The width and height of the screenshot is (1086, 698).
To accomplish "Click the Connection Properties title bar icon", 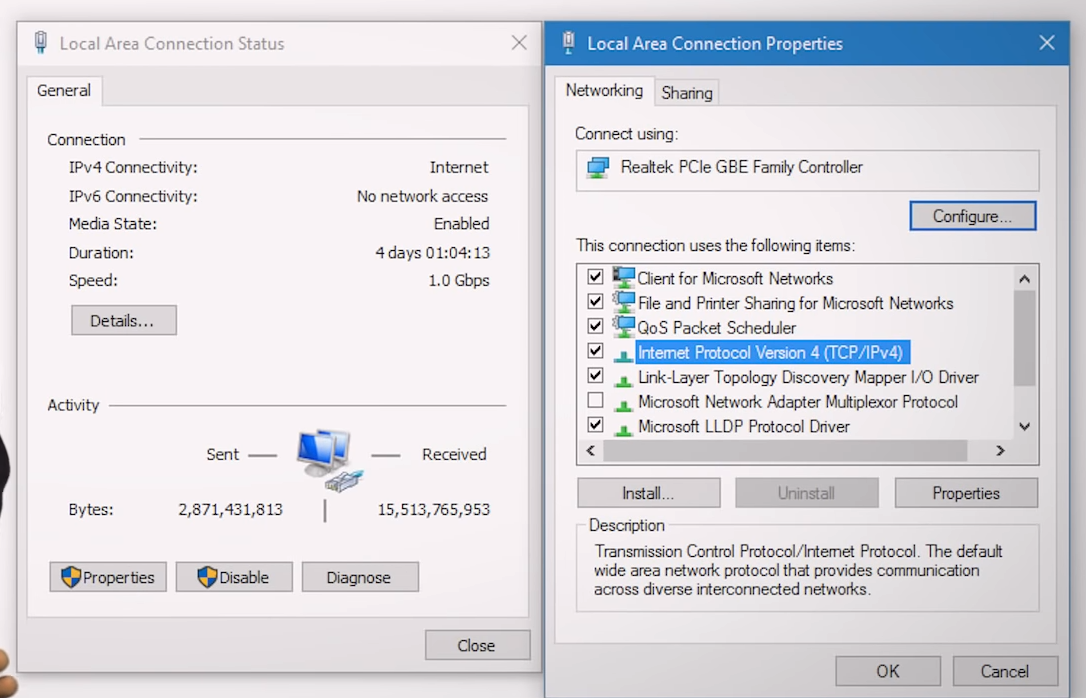I will click(x=569, y=42).
